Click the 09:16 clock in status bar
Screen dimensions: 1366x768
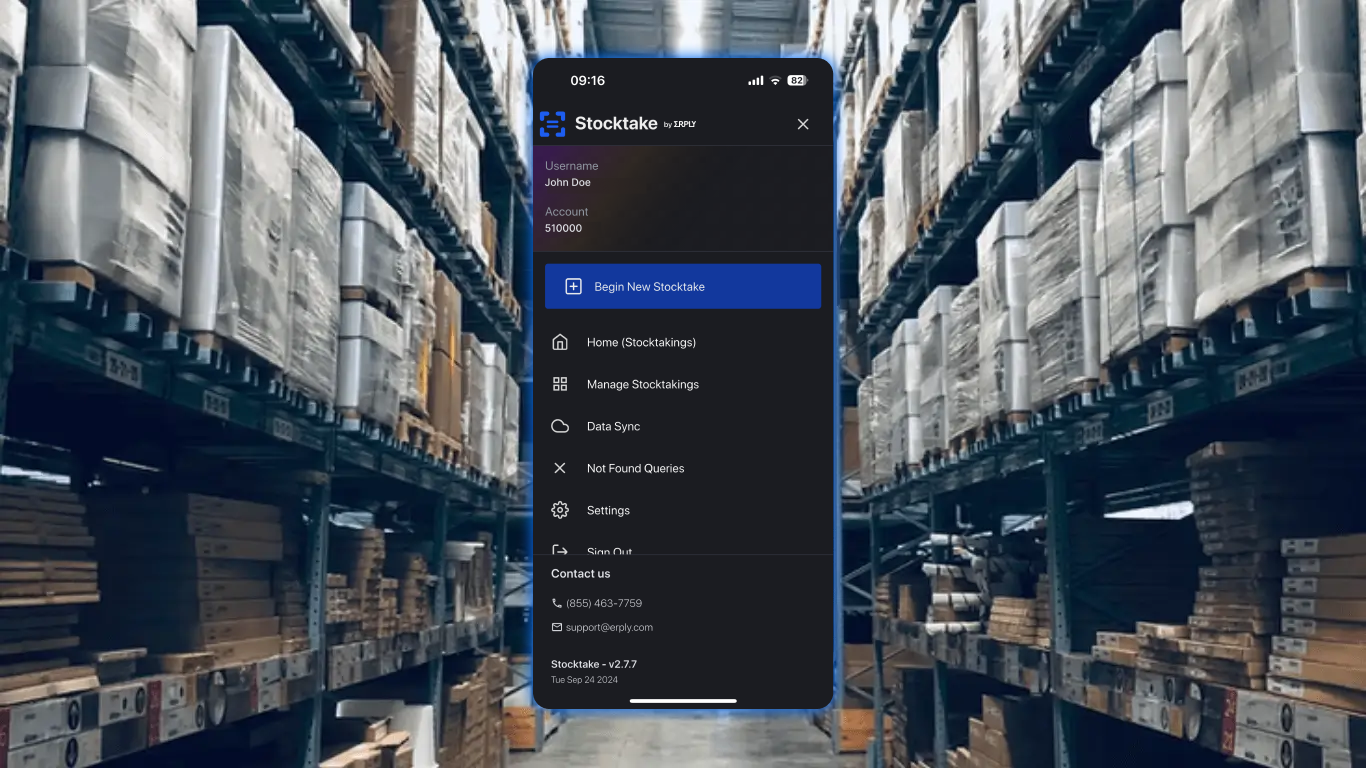point(588,80)
